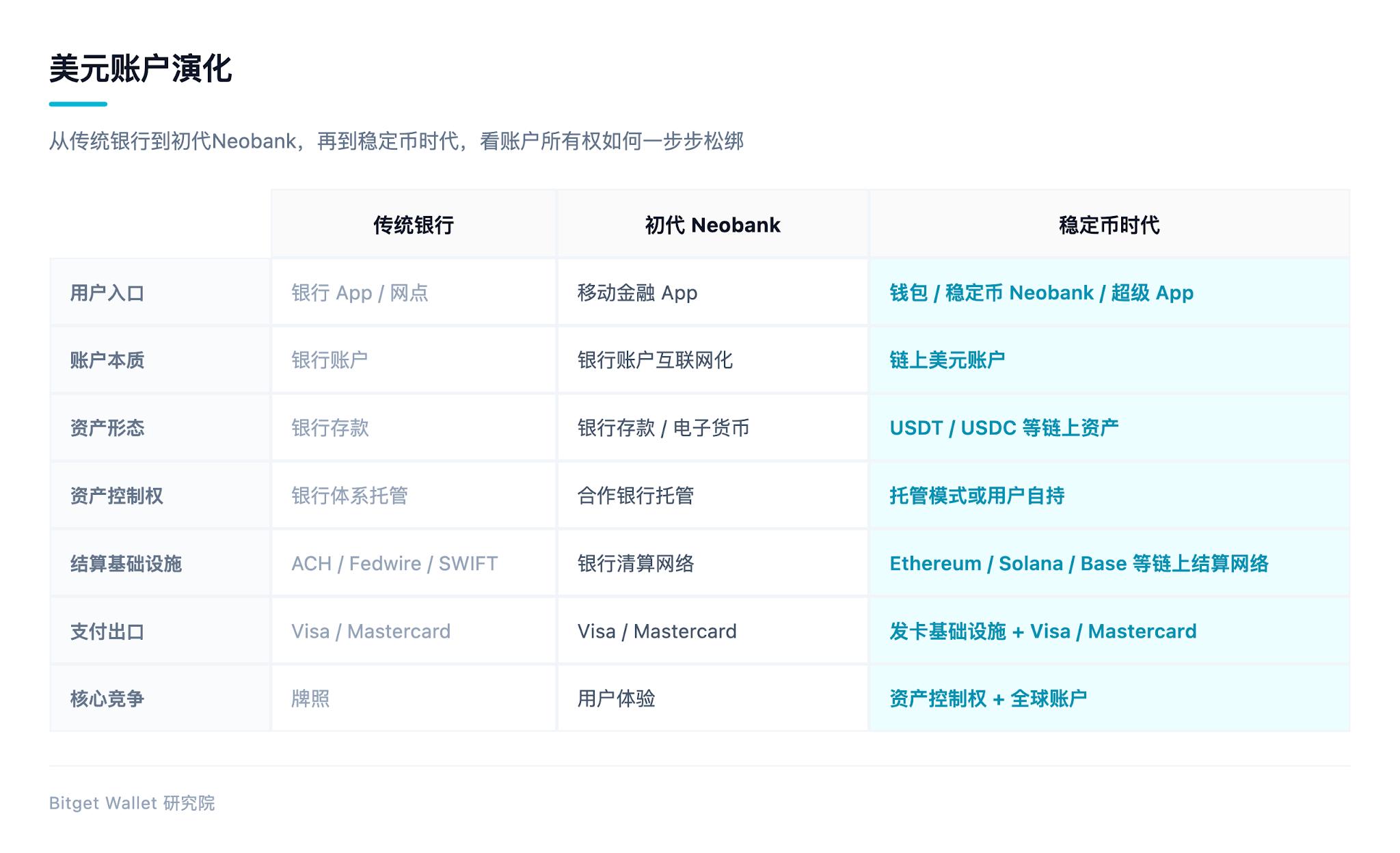1400x853 pixels.
Task: Click the 牌照 cell under 传统银行
Action: tap(414, 699)
